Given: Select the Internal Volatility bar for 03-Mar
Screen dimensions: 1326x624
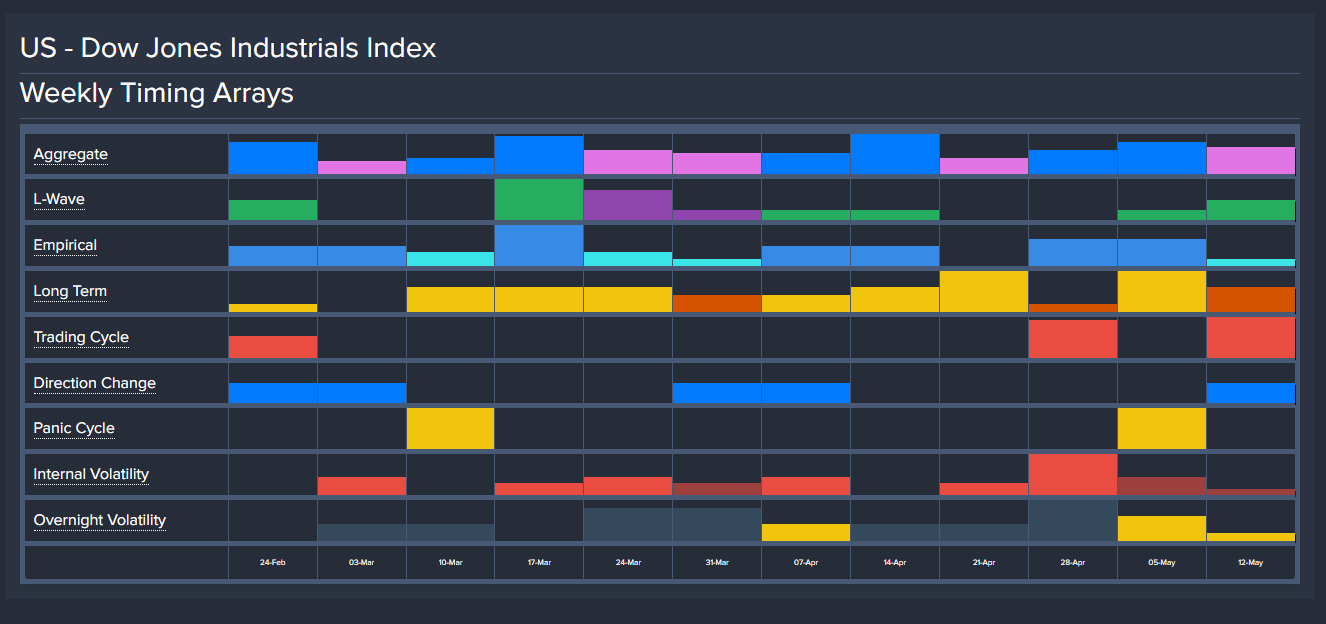Looking at the screenshot, I should tap(362, 486).
